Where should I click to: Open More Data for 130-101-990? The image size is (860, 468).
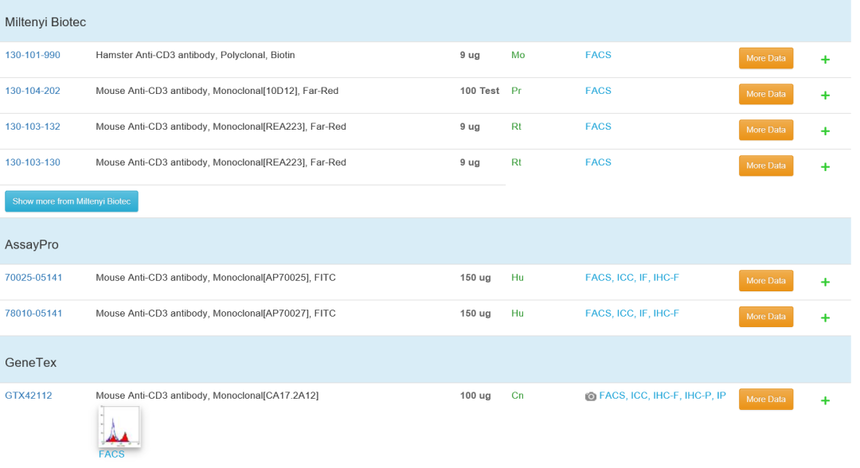click(765, 58)
